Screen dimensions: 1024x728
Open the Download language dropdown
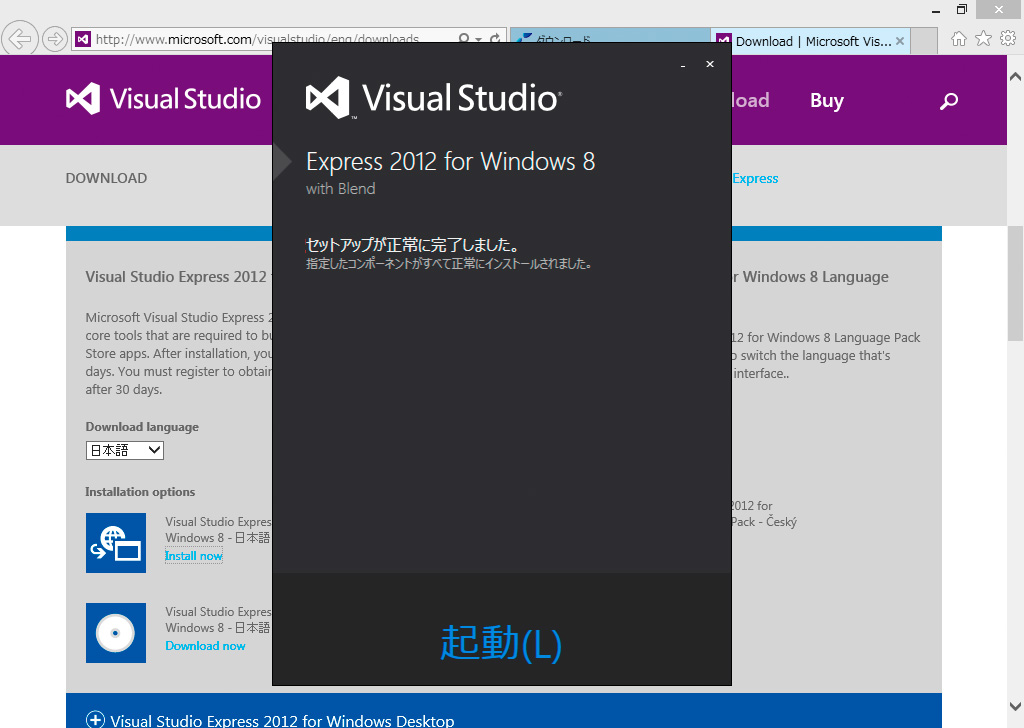(x=125, y=450)
